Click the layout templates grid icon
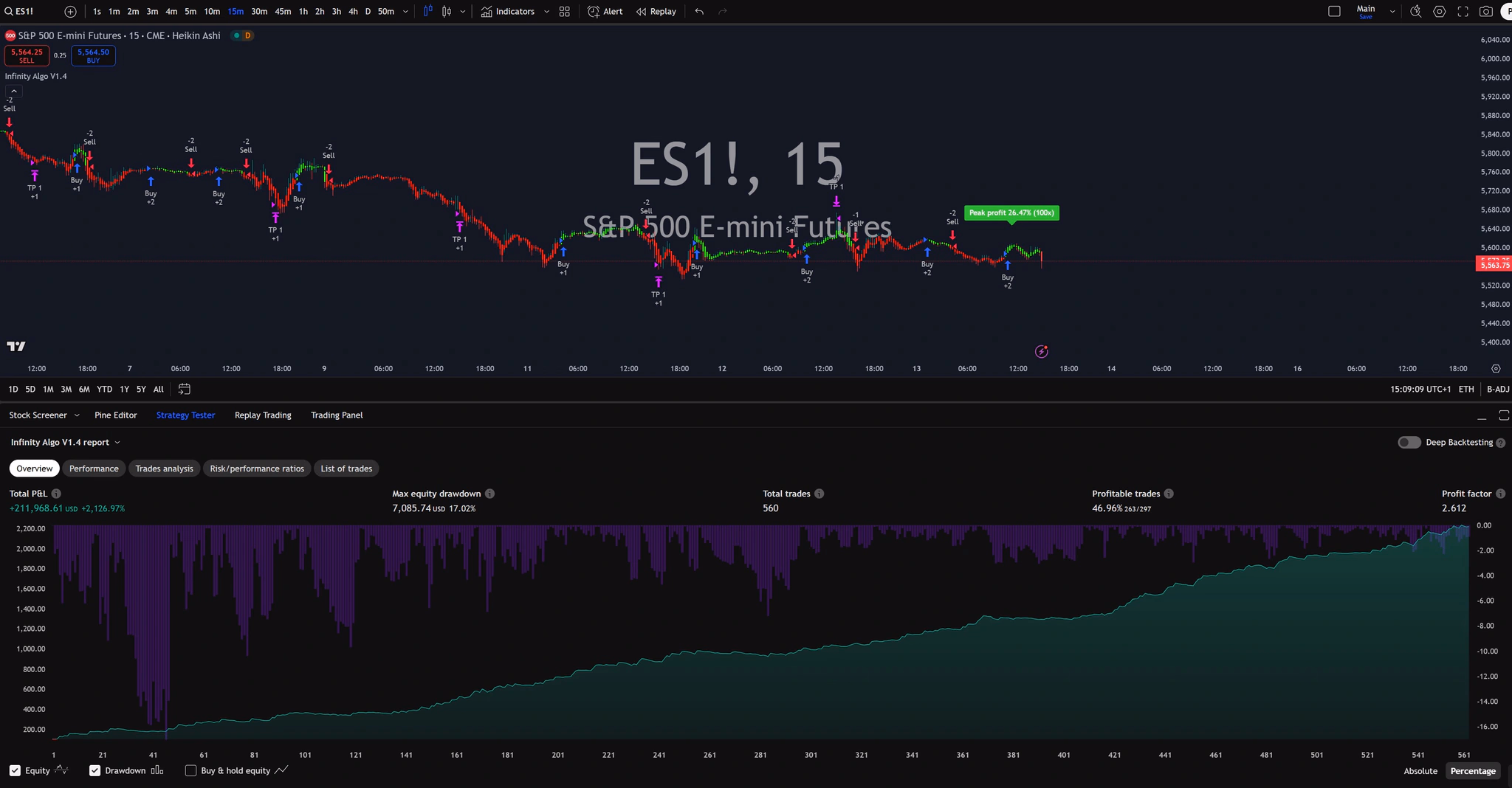This screenshot has width=1512, height=788. coord(565,12)
